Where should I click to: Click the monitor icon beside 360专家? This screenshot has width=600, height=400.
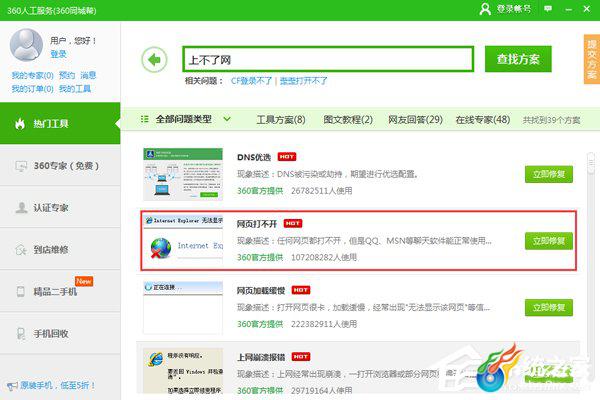tap(21, 166)
